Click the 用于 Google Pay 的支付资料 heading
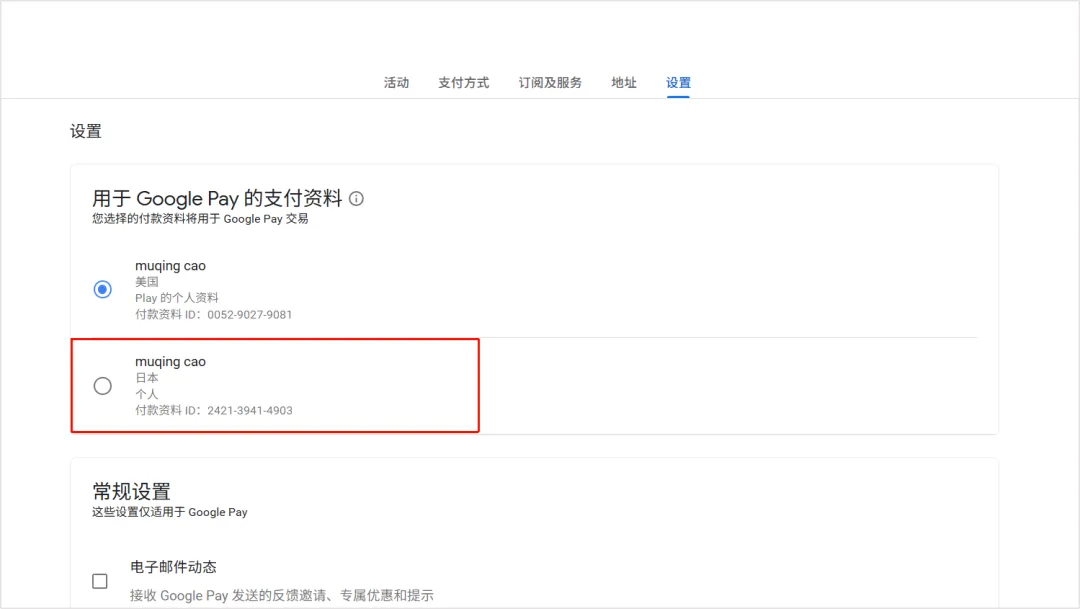 click(x=217, y=198)
